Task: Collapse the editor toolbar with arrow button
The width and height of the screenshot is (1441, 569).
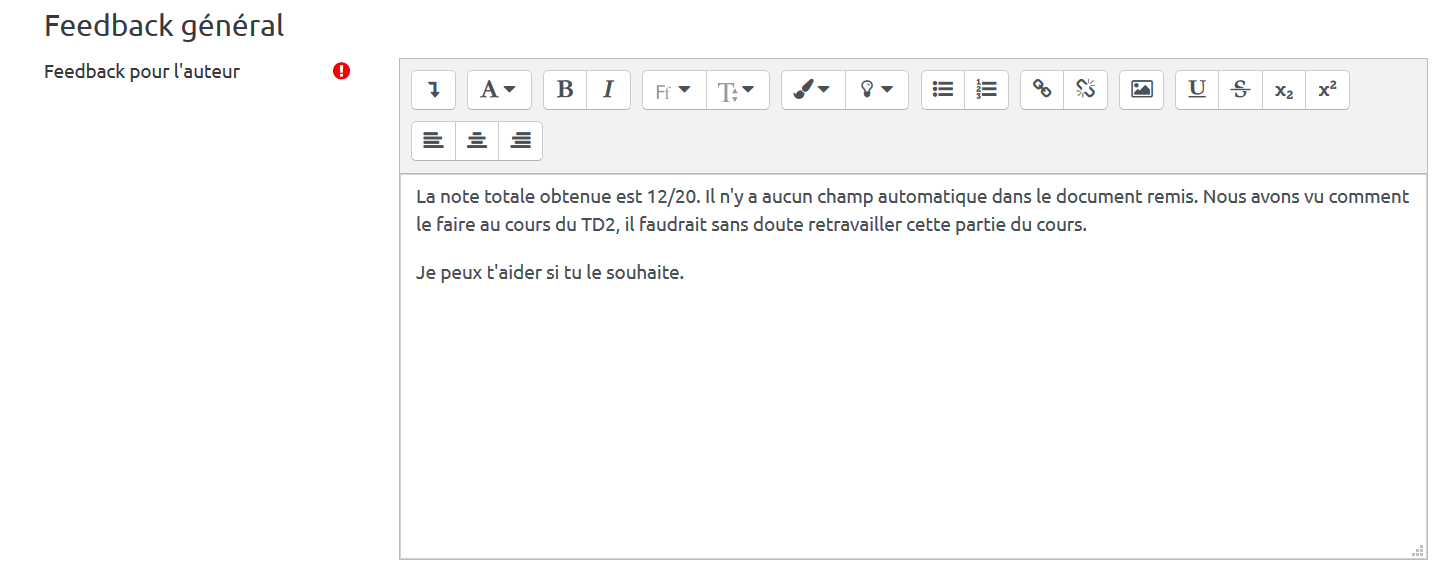Action: pos(434,90)
